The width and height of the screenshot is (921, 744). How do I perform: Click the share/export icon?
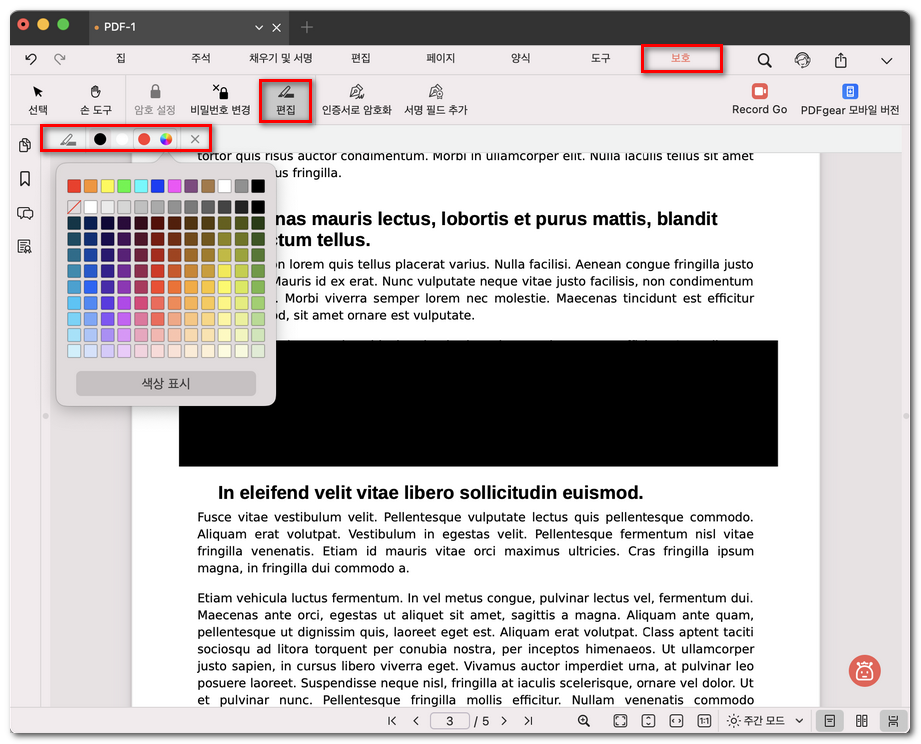pyautogui.click(x=841, y=60)
